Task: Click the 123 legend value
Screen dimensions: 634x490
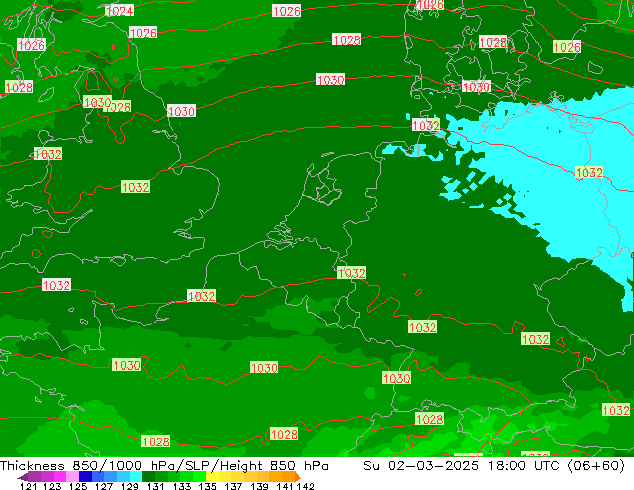Action: point(52,486)
